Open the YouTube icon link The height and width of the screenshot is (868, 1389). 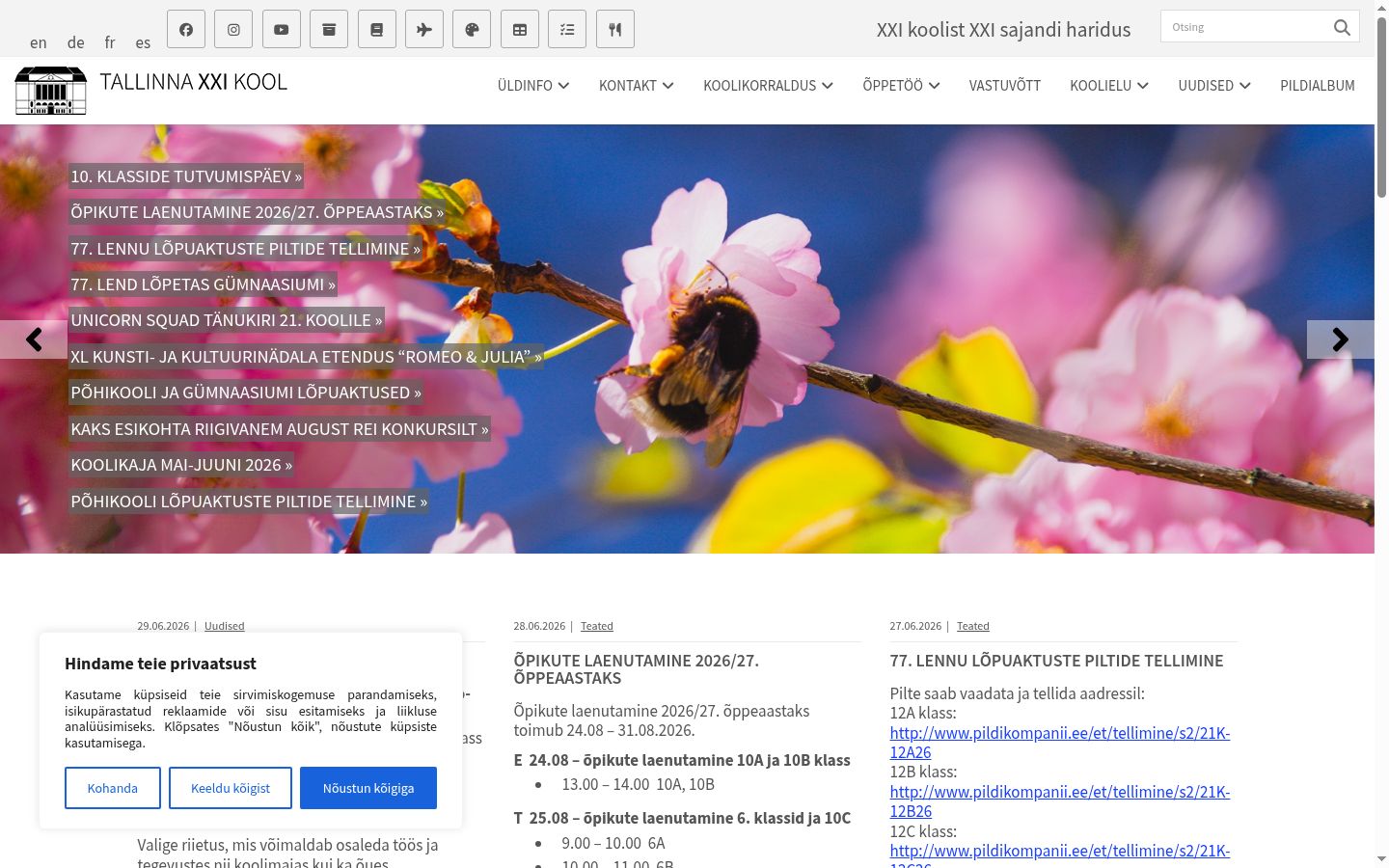click(281, 30)
